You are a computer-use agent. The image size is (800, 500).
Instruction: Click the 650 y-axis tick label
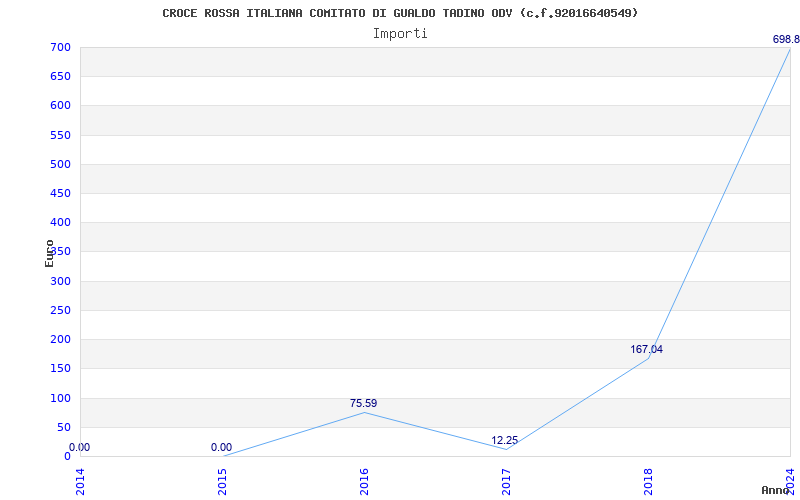[x=60, y=77]
